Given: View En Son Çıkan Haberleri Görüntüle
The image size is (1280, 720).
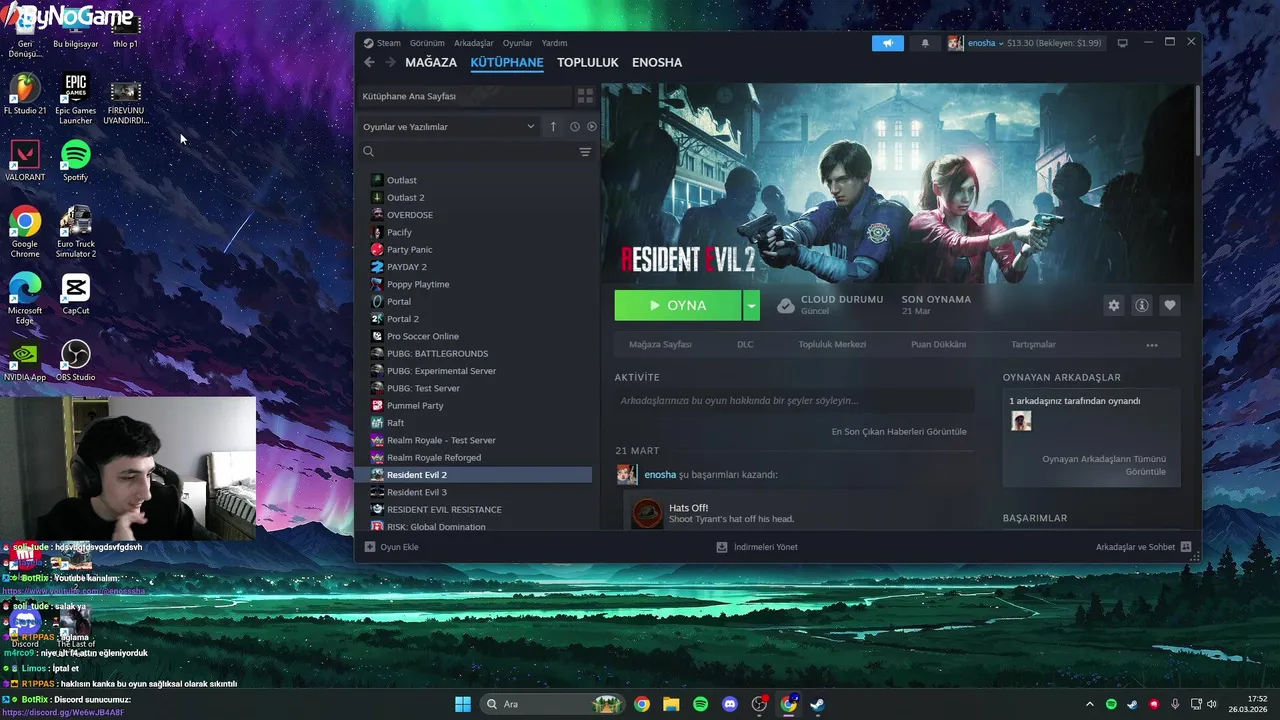Looking at the screenshot, I should pyautogui.click(x=899, y=432).
